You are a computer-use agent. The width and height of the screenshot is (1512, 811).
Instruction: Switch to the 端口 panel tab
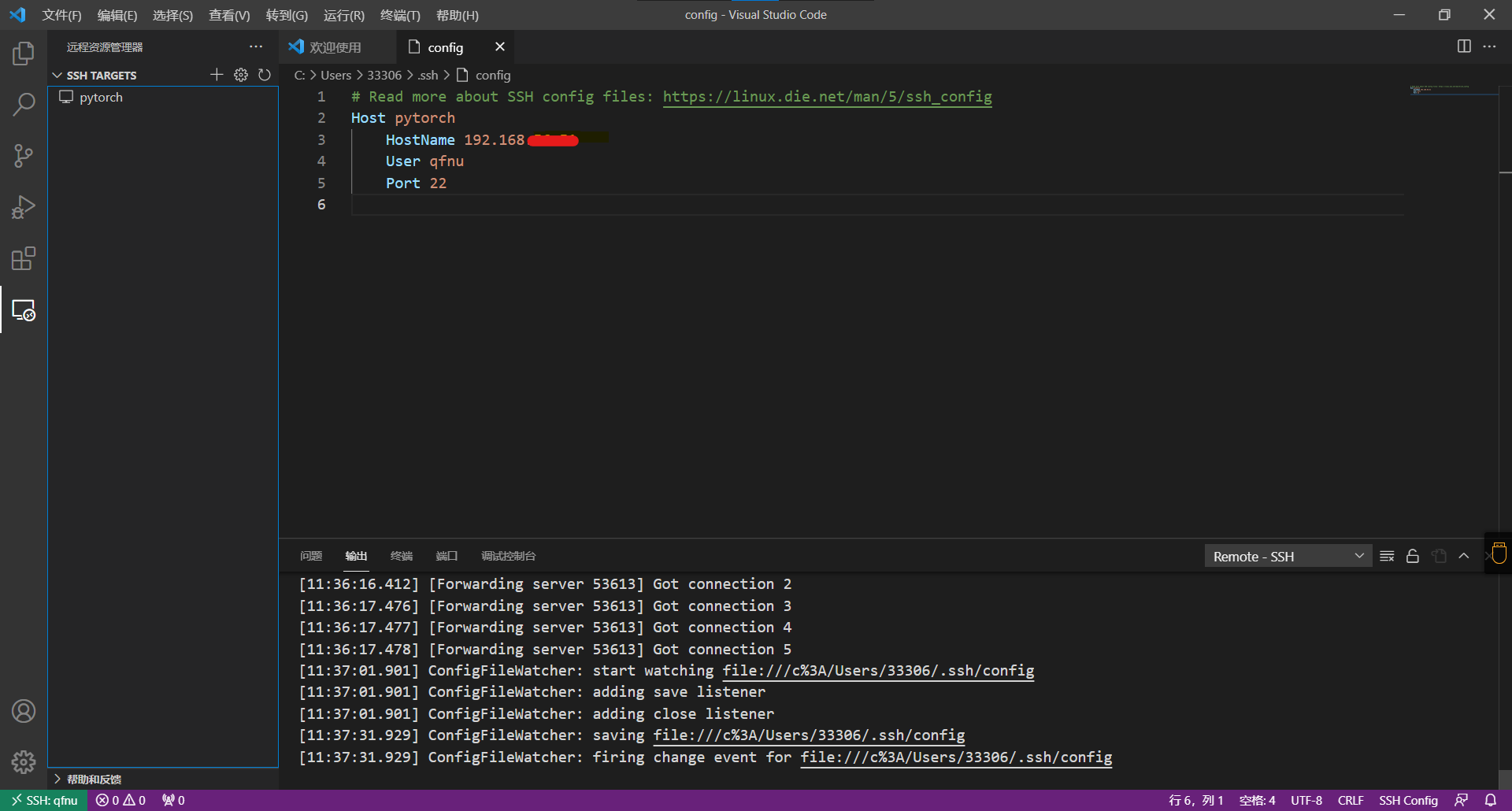(x=447, y=556)
